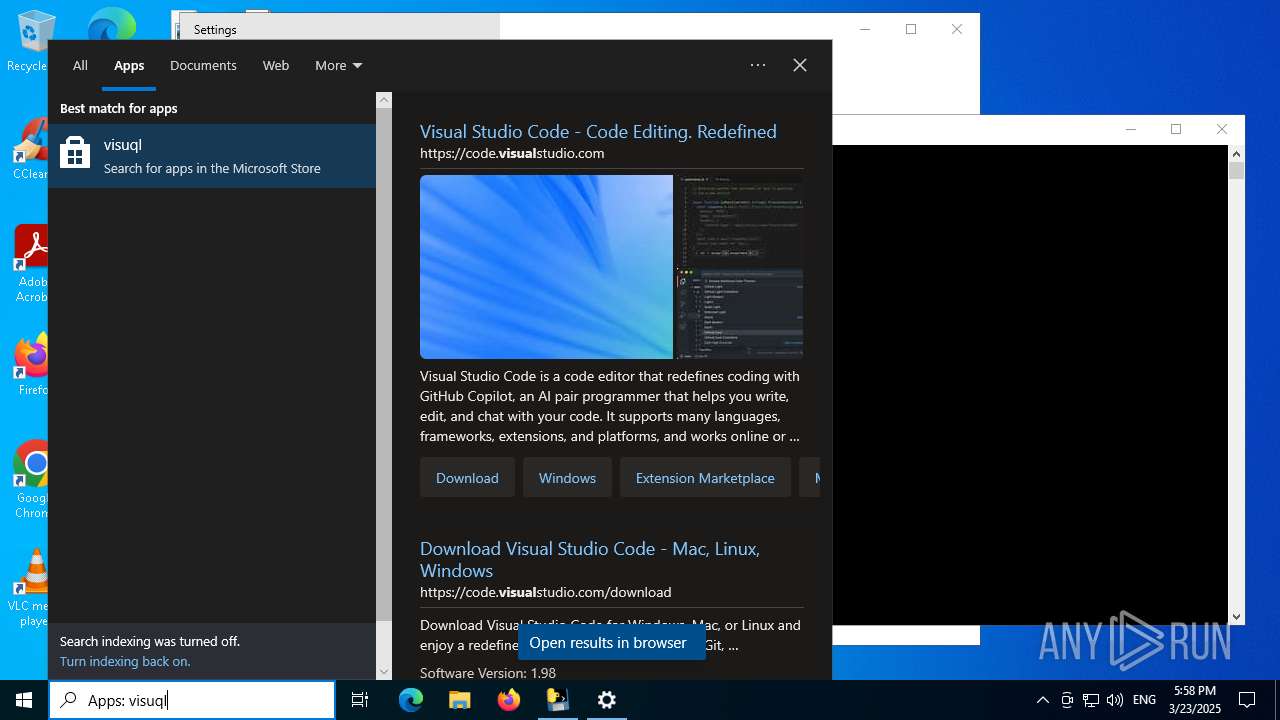Image resolution: width=1280 pixels, height=720 pixels.
Task: Click the console window scroll up arrow
Action: pyautogui.click(x=1237, y=154)
